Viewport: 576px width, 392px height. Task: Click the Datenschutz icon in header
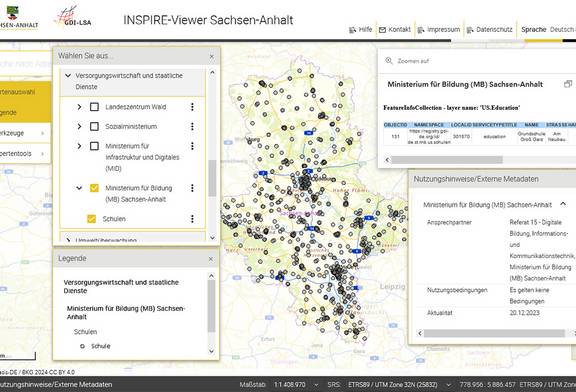pos(470,30)
